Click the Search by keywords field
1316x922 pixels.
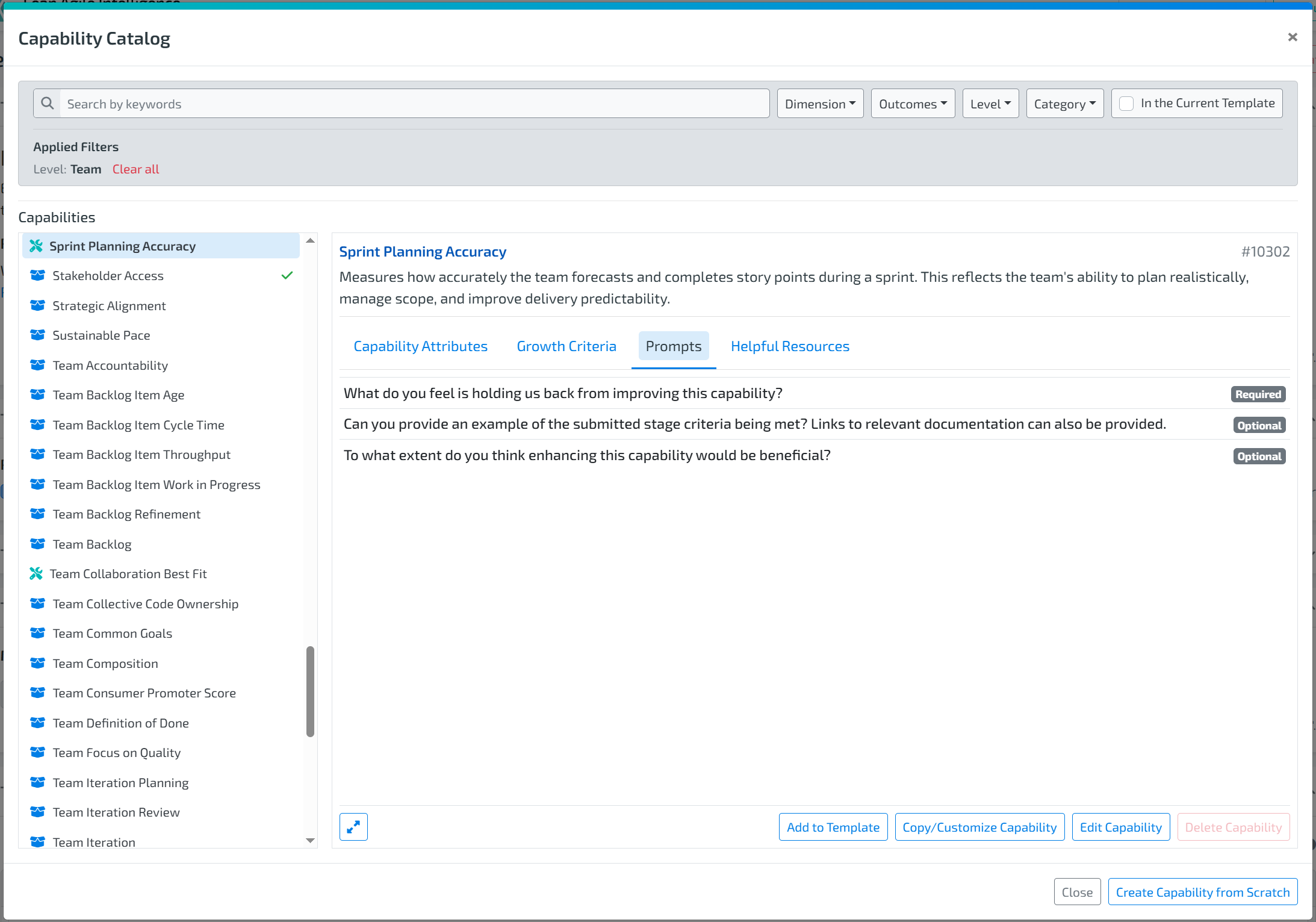point(414,104)
